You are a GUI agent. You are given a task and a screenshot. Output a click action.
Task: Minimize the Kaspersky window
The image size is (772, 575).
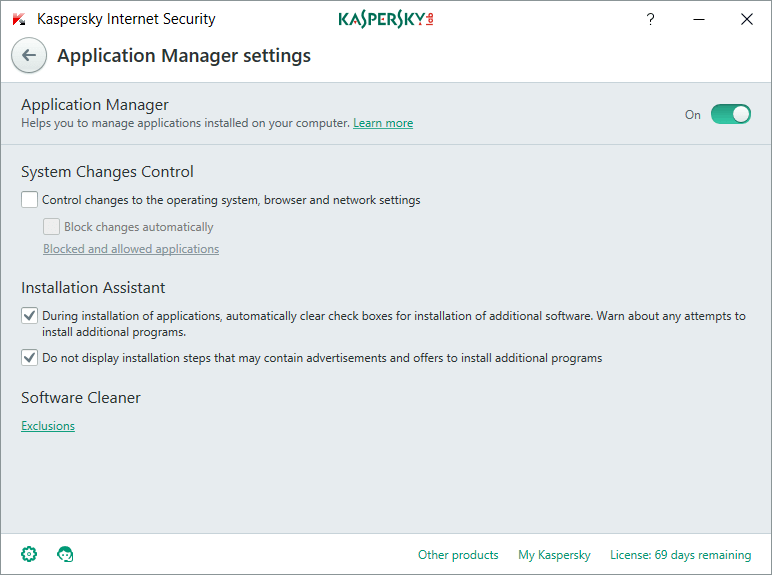699,19
